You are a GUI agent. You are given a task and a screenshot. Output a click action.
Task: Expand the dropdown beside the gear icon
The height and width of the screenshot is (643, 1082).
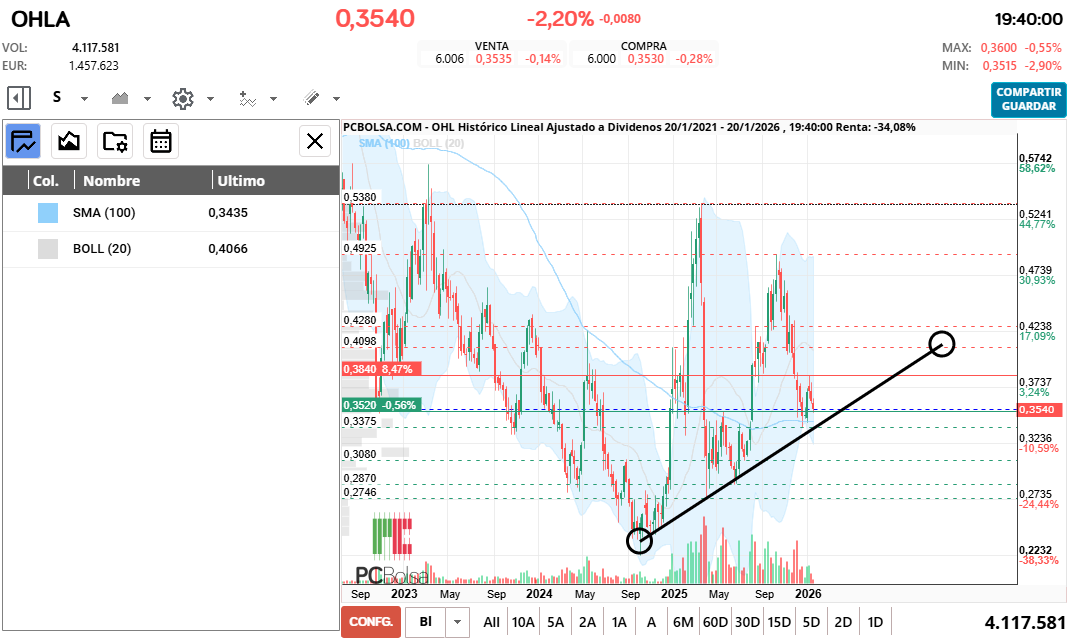tap(208, 98)
